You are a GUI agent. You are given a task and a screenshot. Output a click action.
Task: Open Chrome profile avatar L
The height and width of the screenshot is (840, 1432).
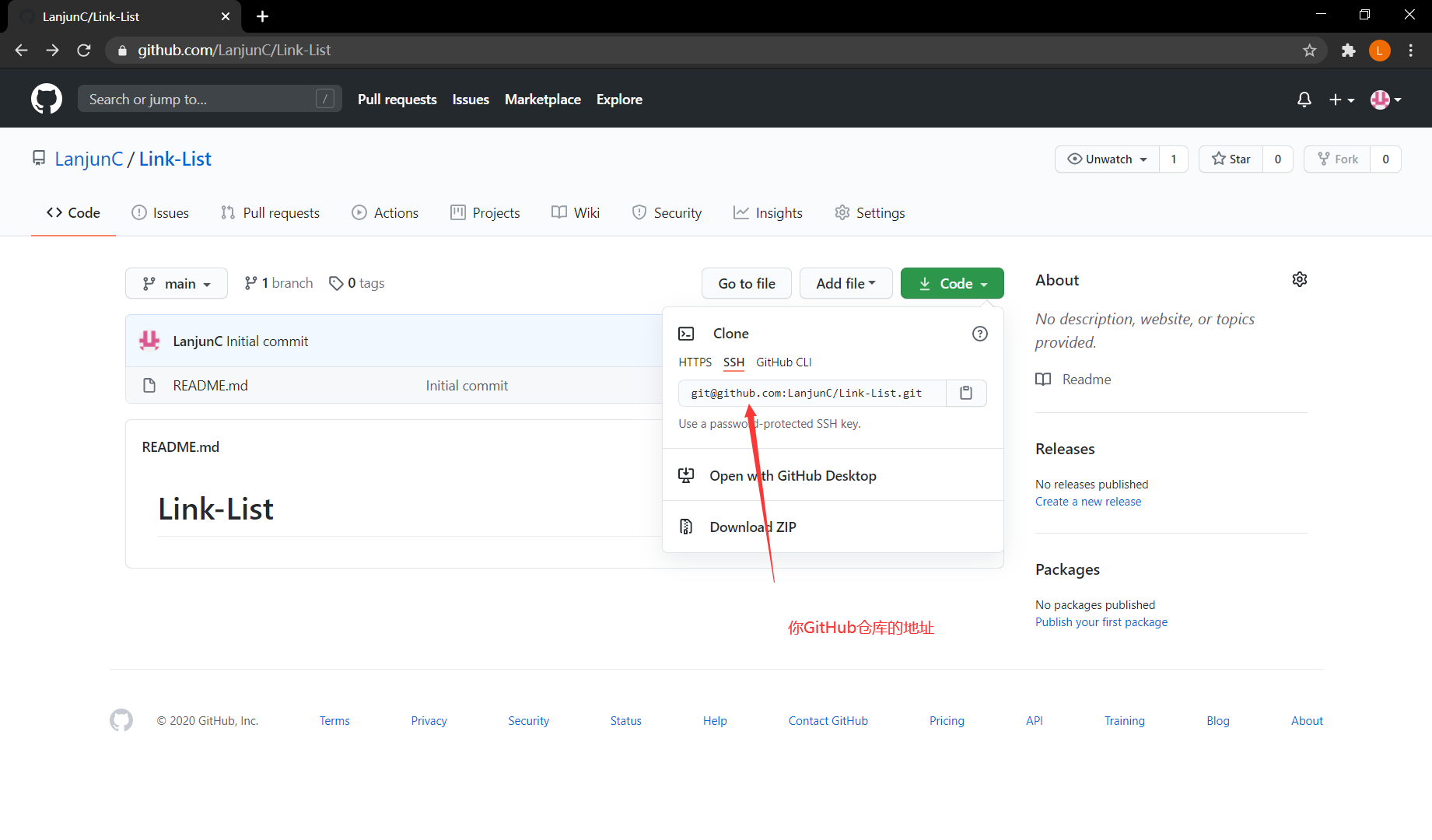click(x=1380, y=51)
